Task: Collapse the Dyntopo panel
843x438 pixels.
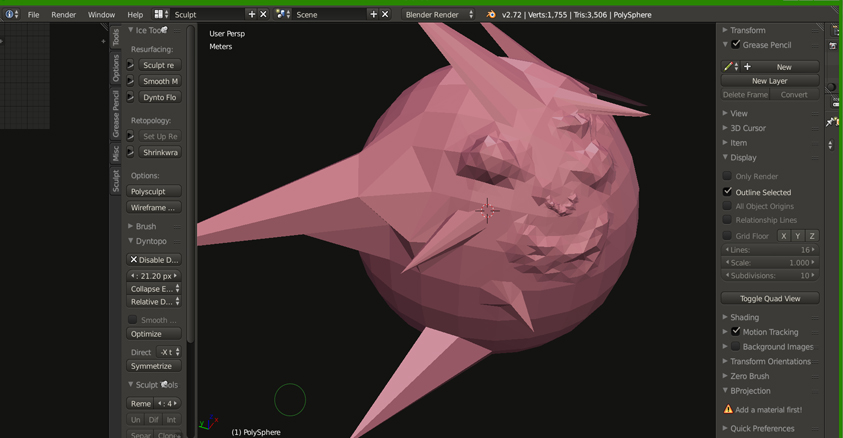Action: 131,241
